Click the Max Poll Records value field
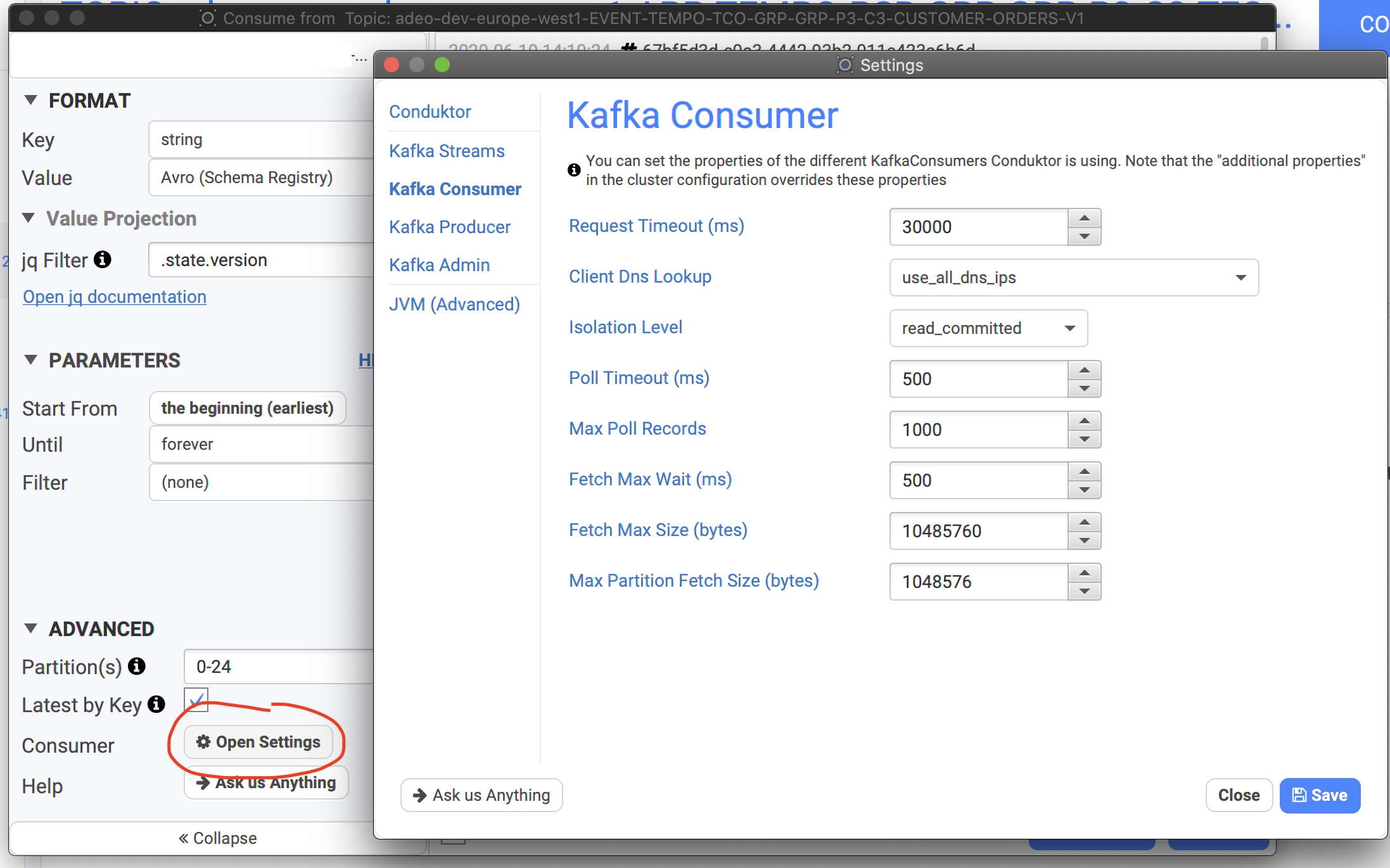The width and height of the screenshot is (1390, 868). (x=979, y=430)
